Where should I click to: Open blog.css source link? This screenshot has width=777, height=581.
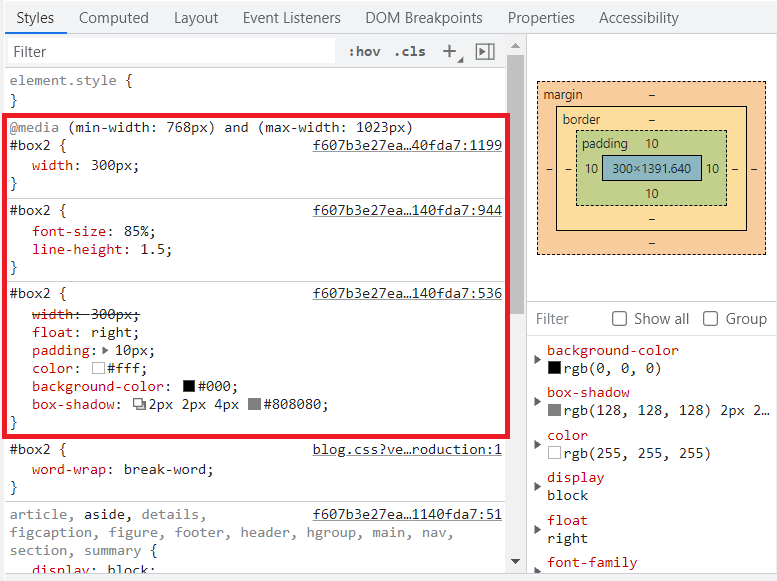coord(407,449)
